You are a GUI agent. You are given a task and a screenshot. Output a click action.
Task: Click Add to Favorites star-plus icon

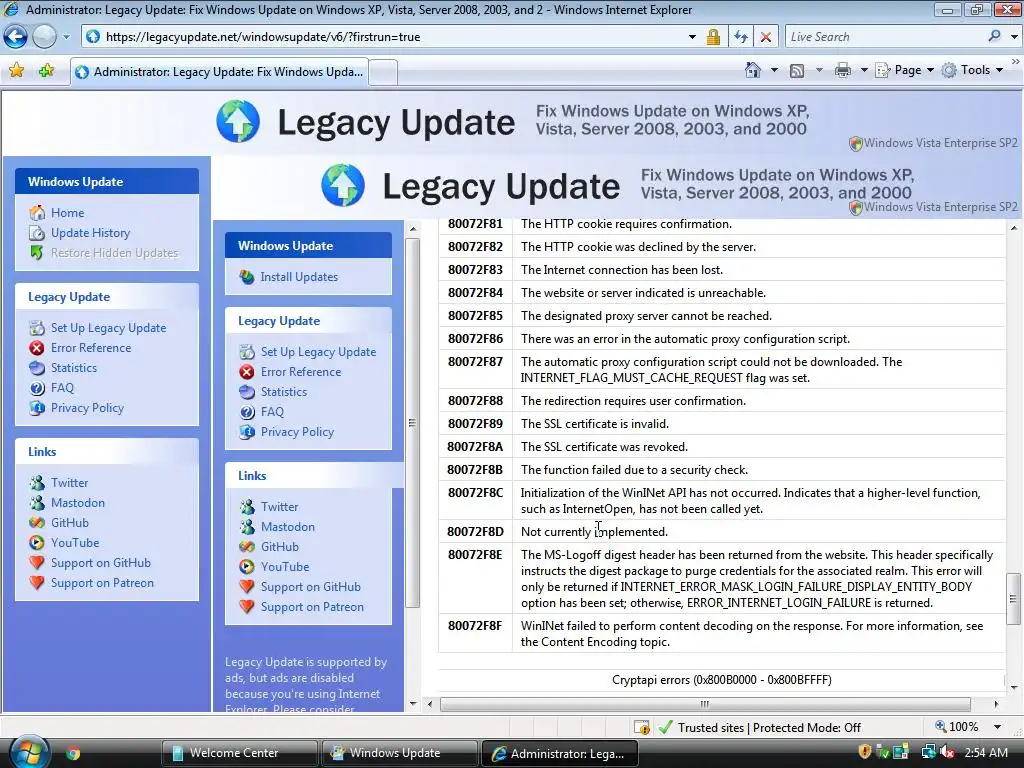coord(46,70)
